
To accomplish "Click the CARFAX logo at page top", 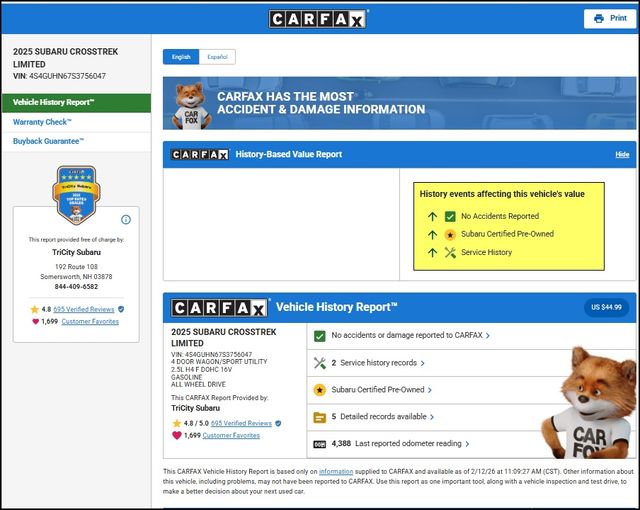I will point(319,19).
